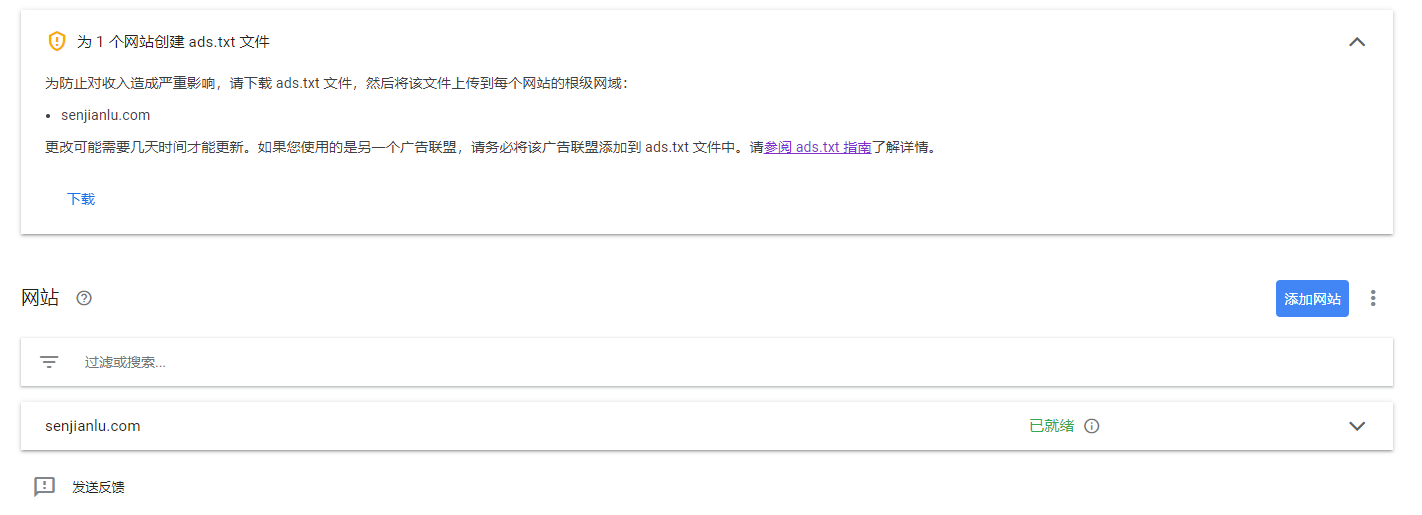Collapse the ads.txt notice card
Screen dimensions: 1422x515
tap(1357, 42)
